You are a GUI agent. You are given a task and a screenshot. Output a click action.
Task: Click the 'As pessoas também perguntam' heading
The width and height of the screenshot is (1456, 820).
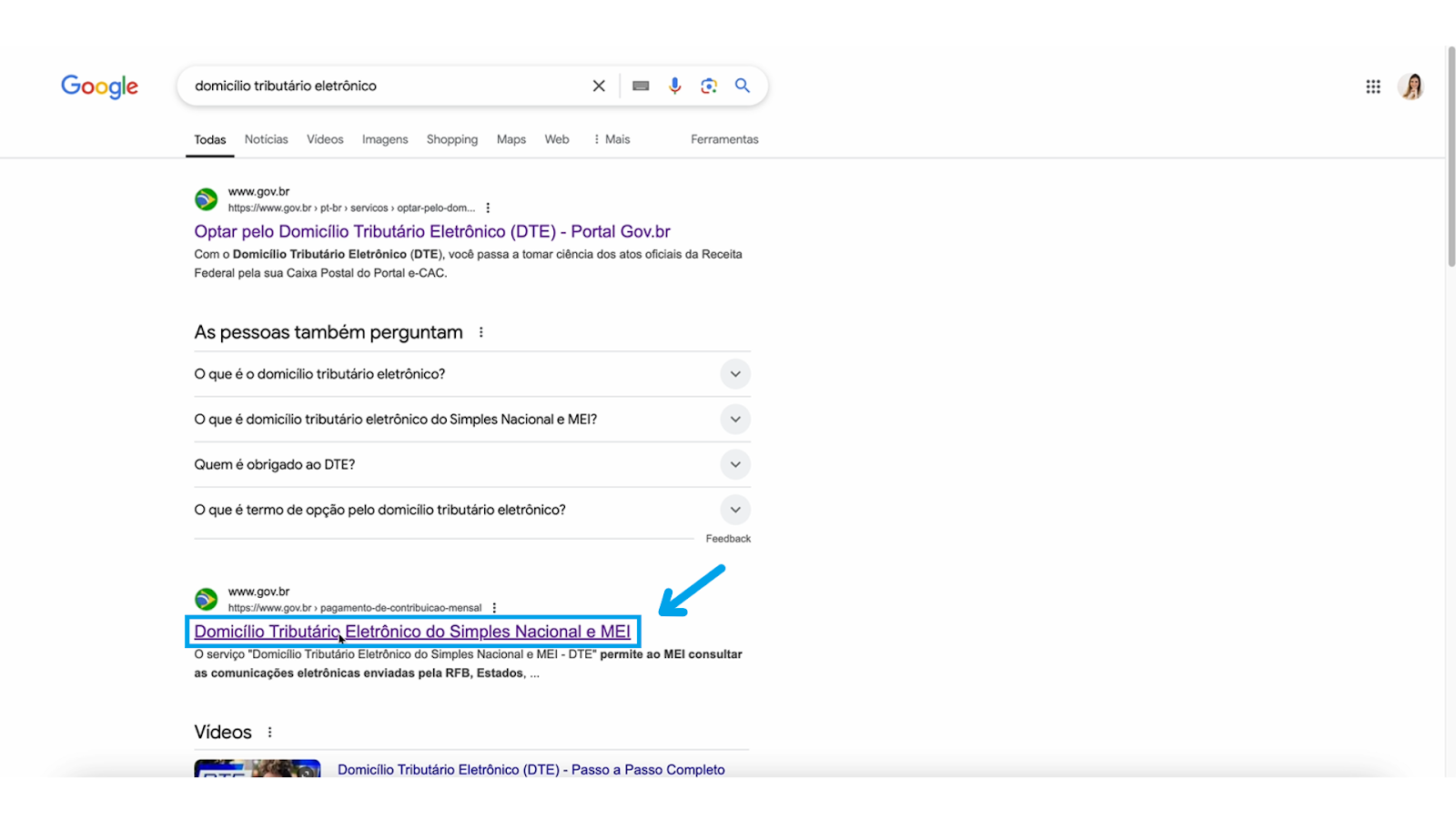[x=329, y=332]
